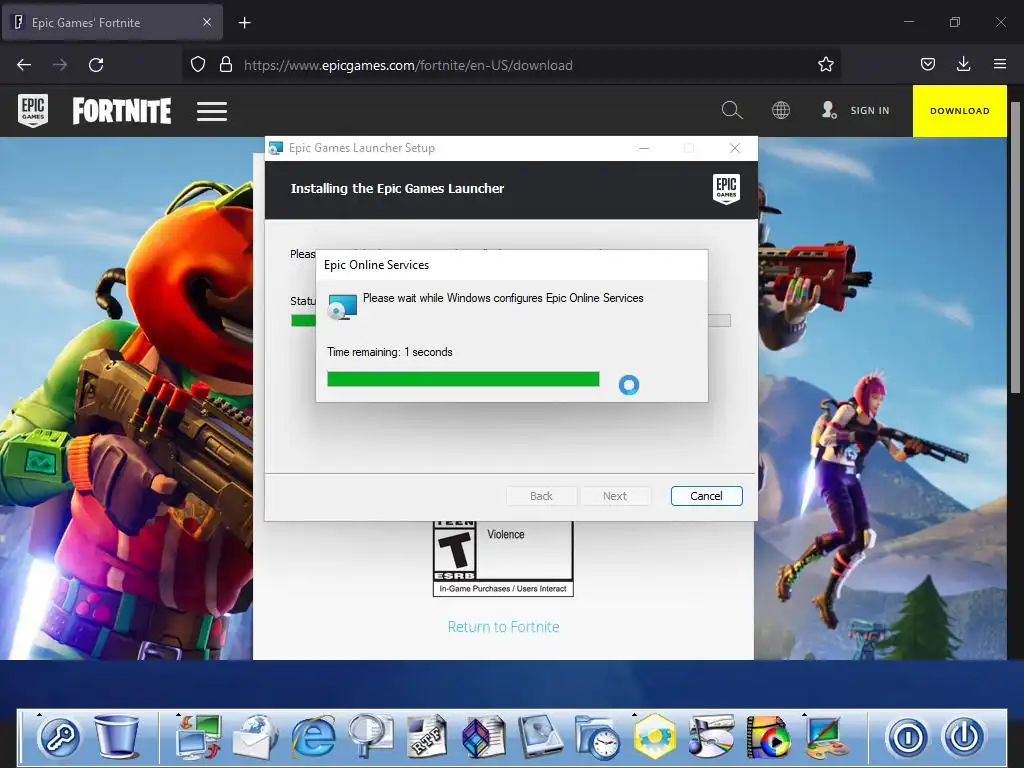Image resolution: width=1024 pixels, height=768 pixels.
Task: Open the hard disk drive icon in dock
Action: click(x=541, y=737)
